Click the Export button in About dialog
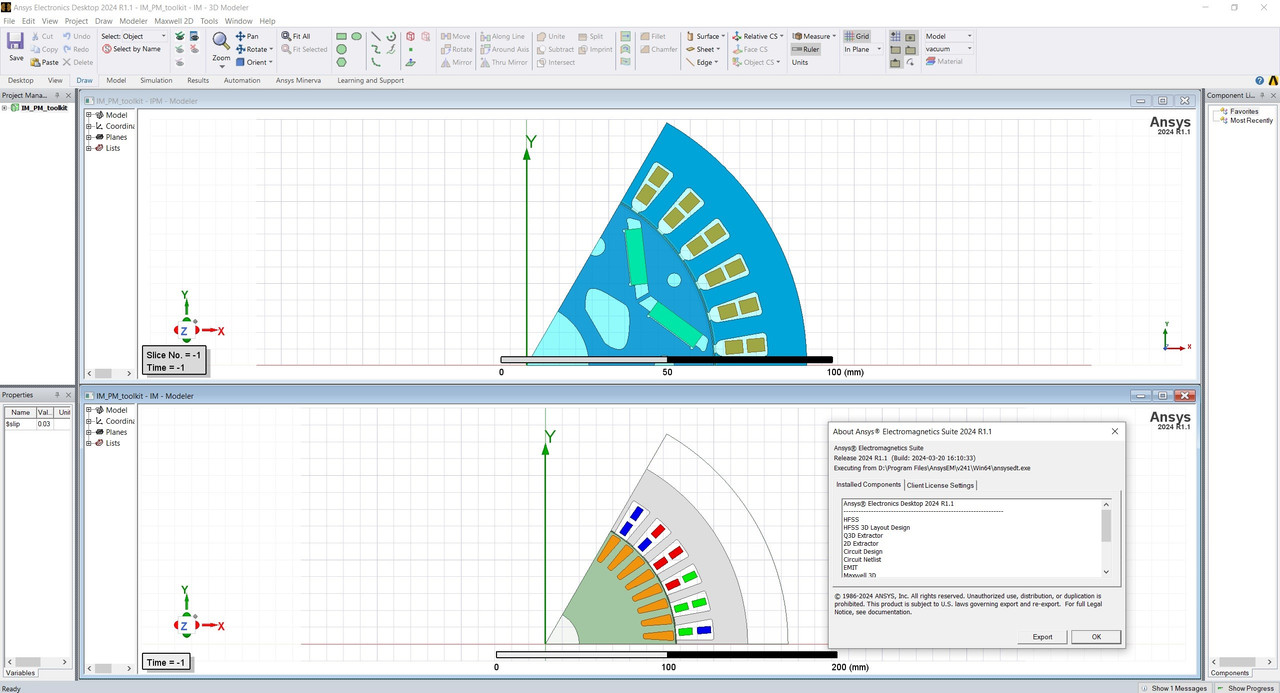 click(1042, 637)
